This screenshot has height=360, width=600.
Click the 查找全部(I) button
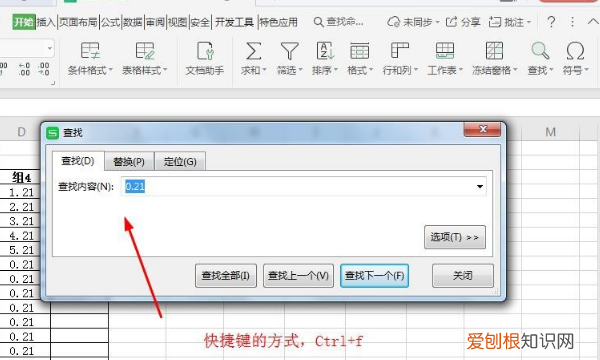[x=225, y=275]
